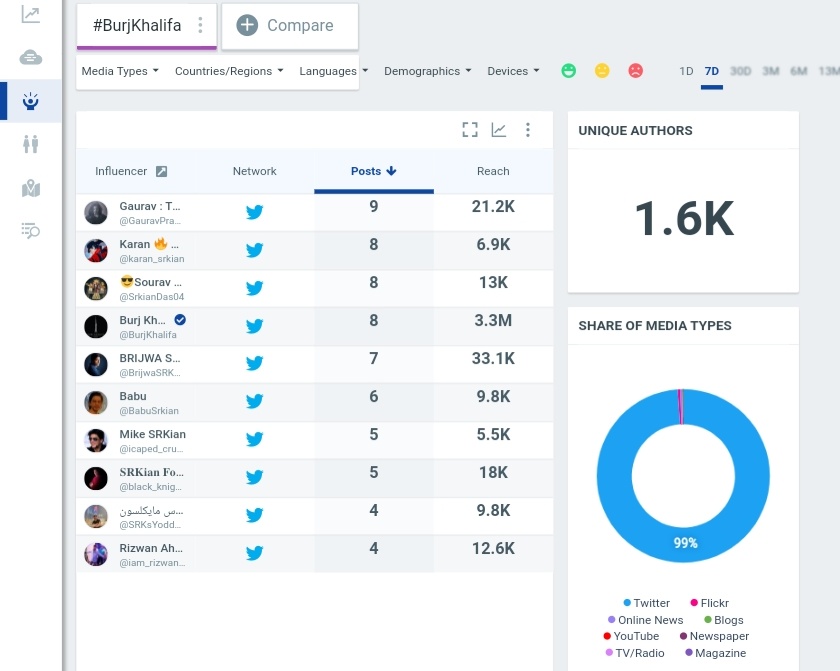This screenshot has width=840, height=671.
Task: Toggle the neutral sentiment emoji filter
Action: [602, 71]
